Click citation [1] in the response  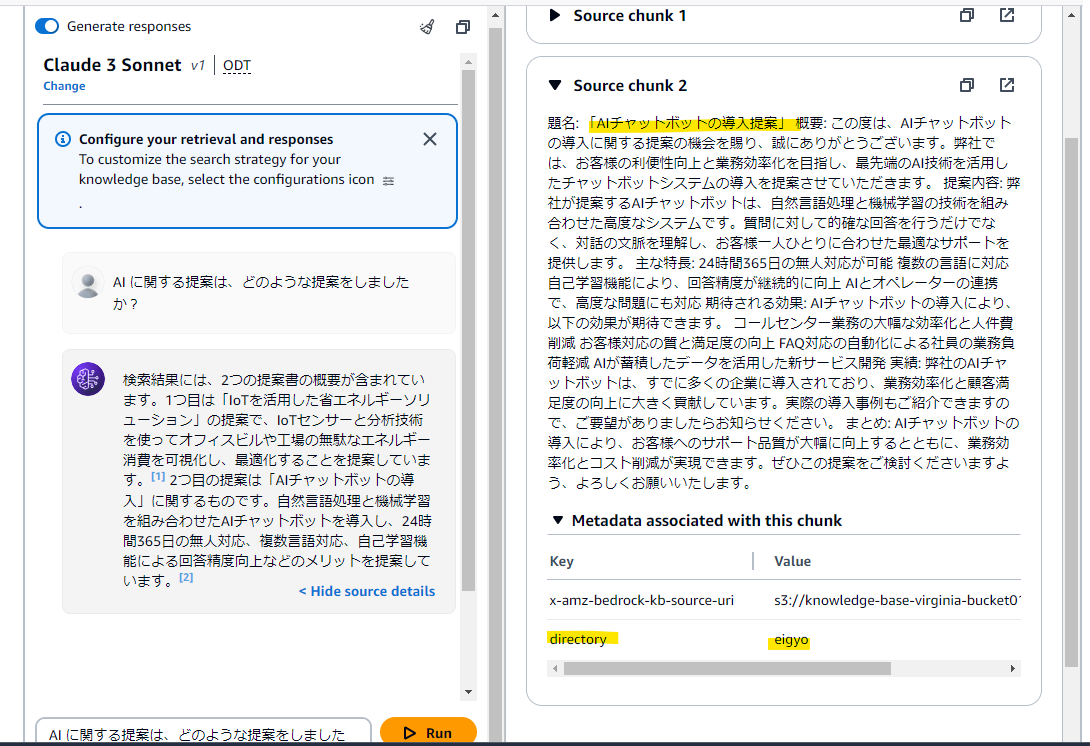(158, 477)
